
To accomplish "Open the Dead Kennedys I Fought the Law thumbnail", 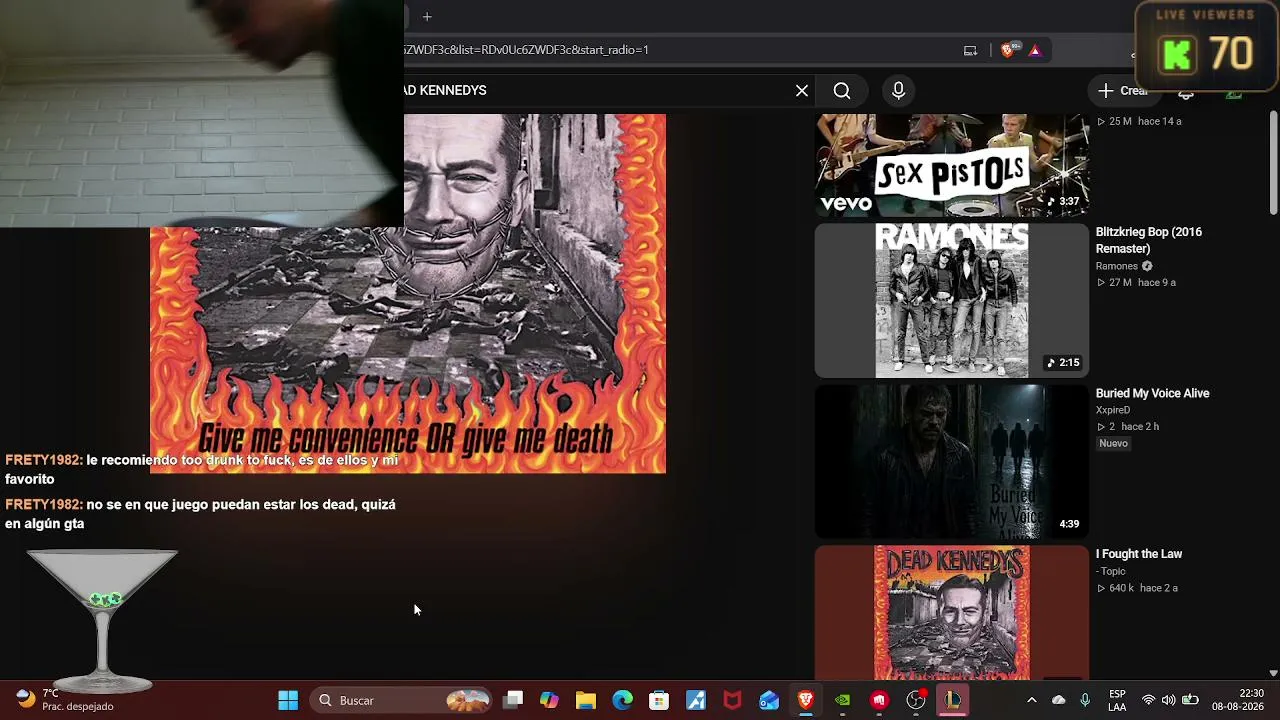I will (x=952, y=613).
